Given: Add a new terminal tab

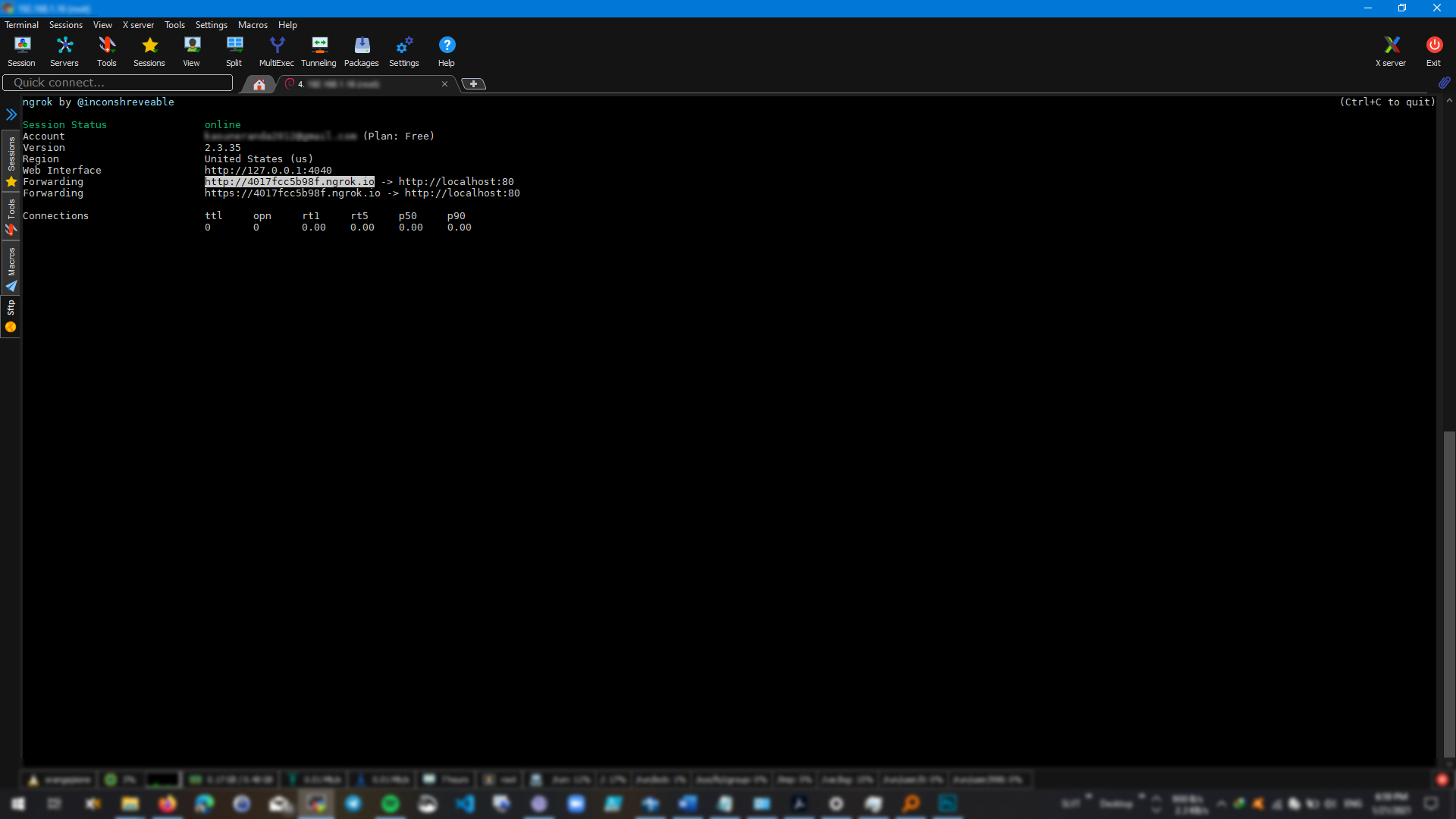Looking at the screenshot, I should (474, 84).
